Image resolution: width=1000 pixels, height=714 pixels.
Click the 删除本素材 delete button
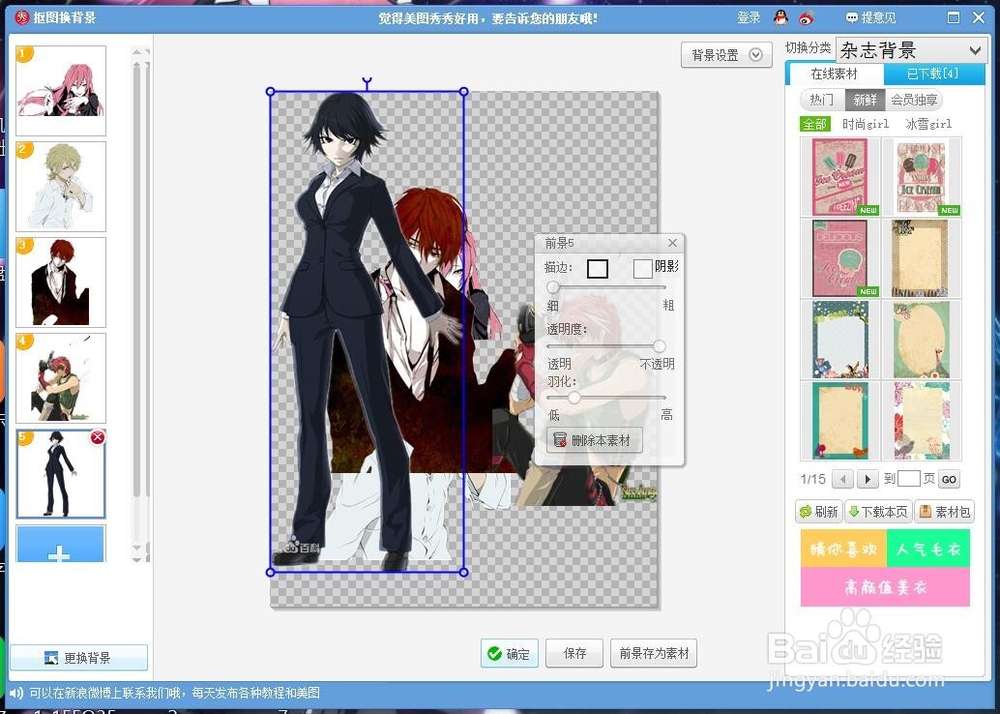click(594, 441)
